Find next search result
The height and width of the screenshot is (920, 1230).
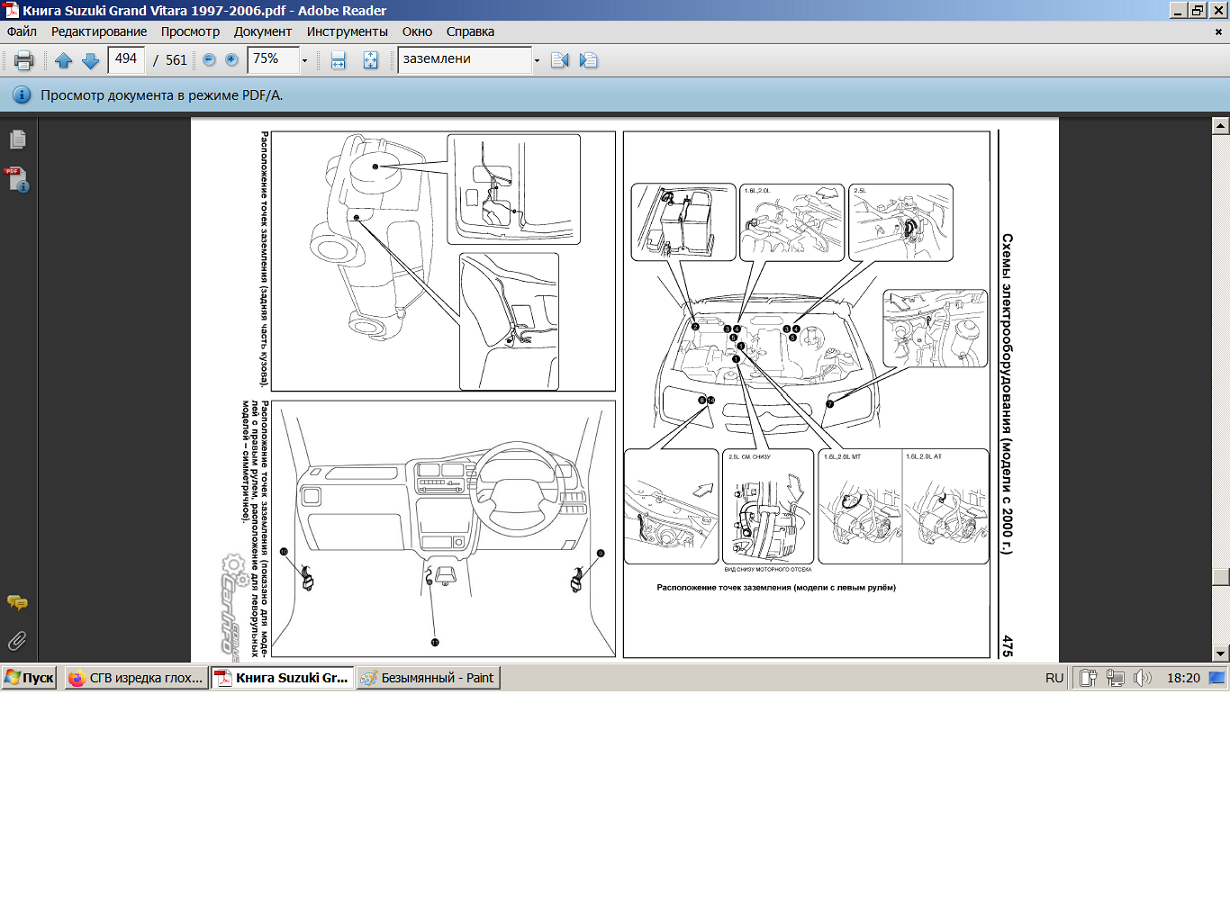(x=589, y=60)
